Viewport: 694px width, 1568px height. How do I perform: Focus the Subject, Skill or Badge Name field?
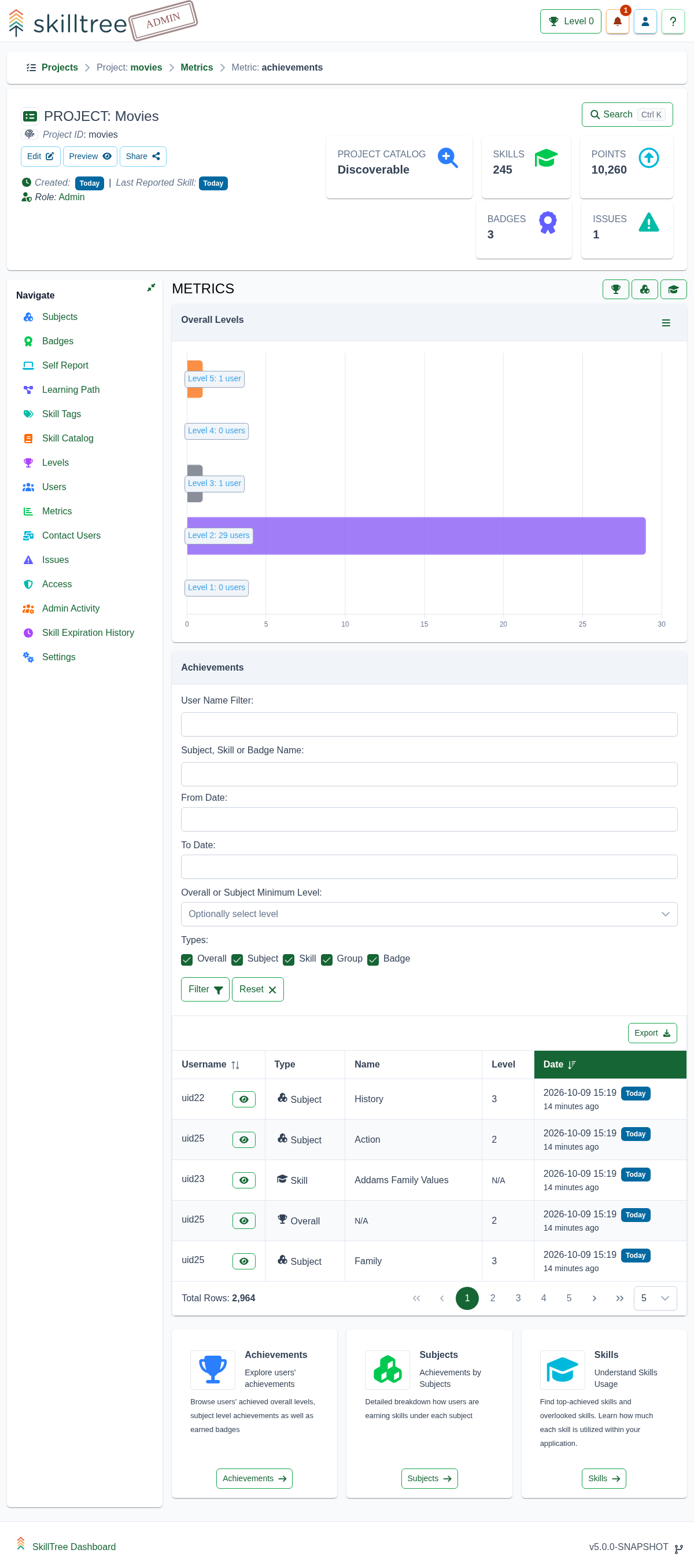point(429,774)
